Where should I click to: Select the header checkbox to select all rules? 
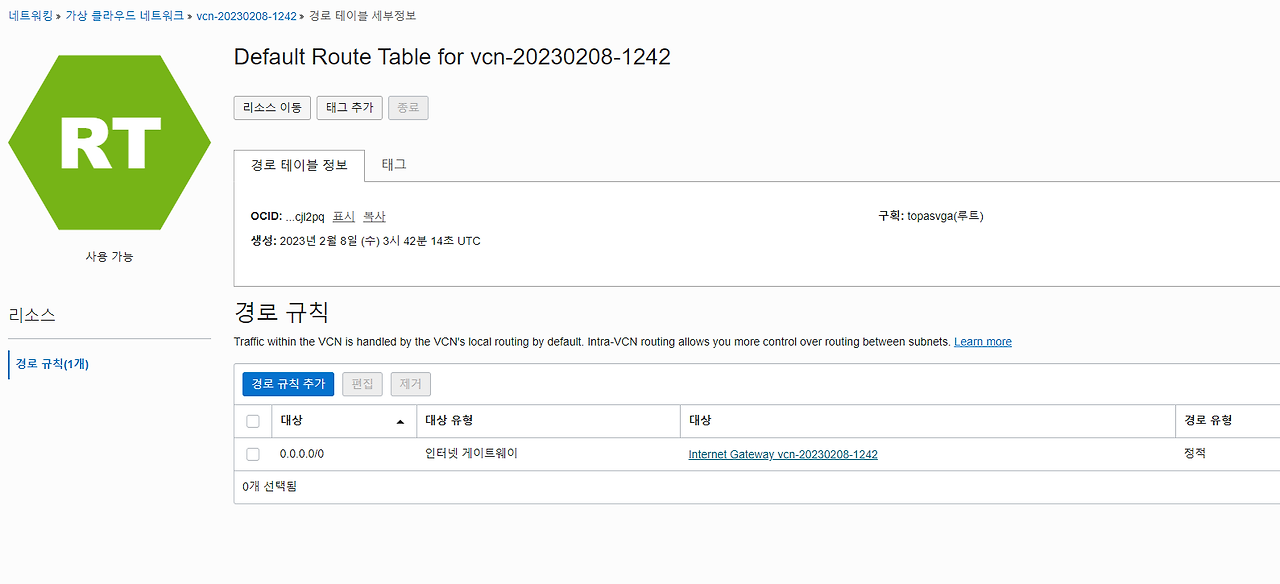pos(253,420)
